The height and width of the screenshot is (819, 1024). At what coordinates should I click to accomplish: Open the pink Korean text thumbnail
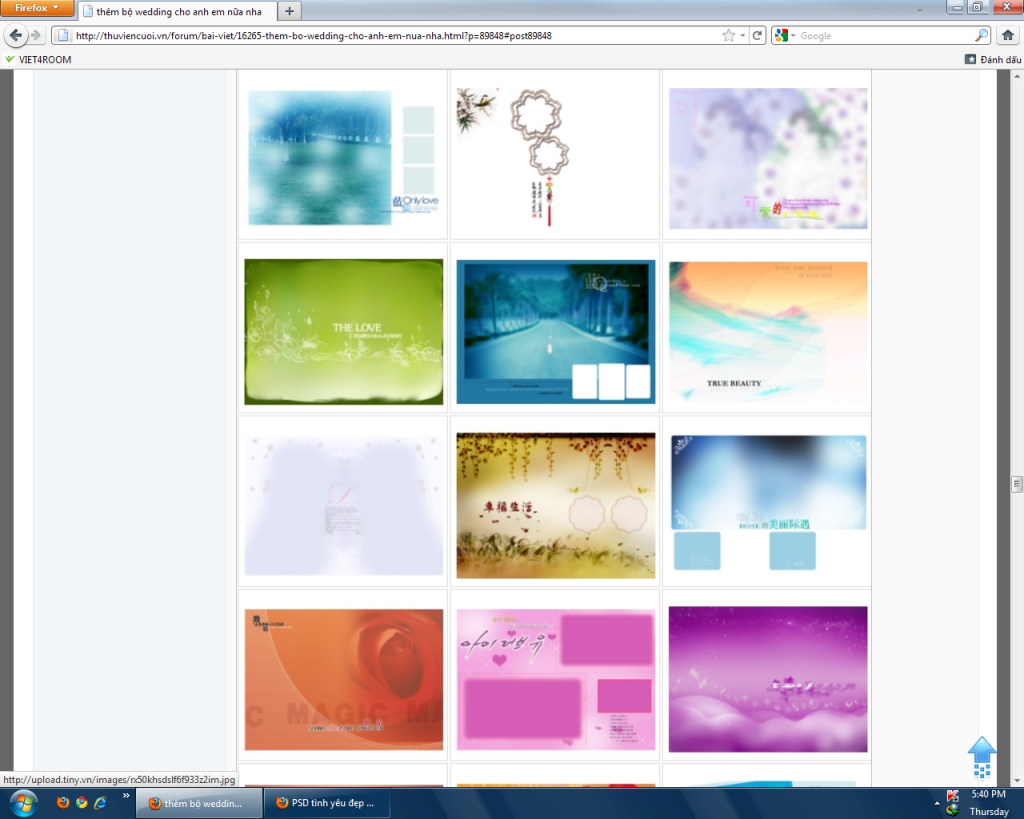pyautogui.click(x=556, y=680)
